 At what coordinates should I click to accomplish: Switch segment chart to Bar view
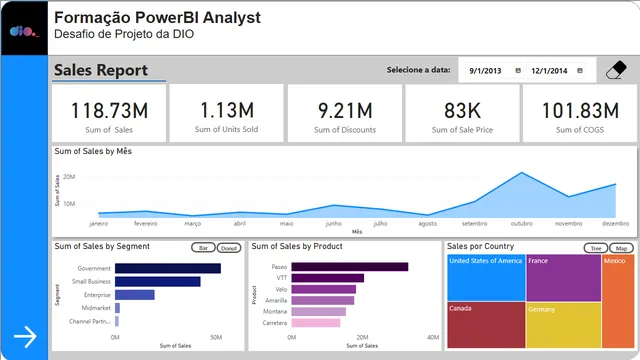pyautogui.click(x=203, y=248)
